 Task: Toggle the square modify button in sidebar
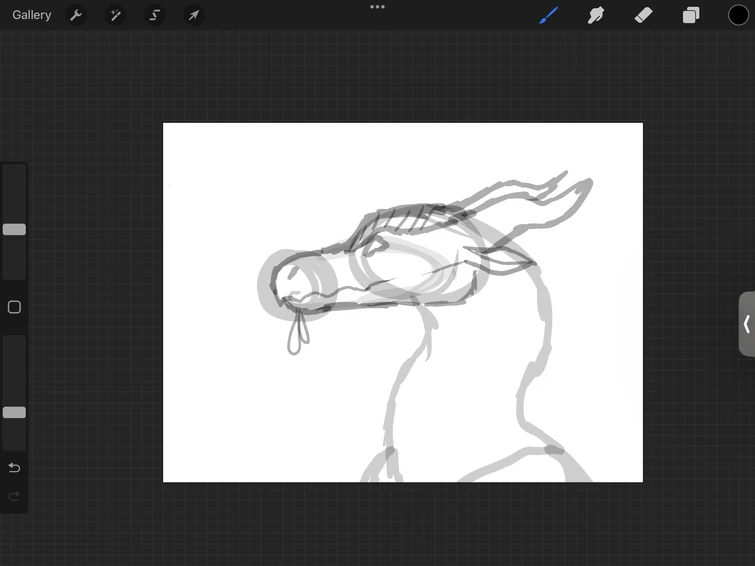14,307
